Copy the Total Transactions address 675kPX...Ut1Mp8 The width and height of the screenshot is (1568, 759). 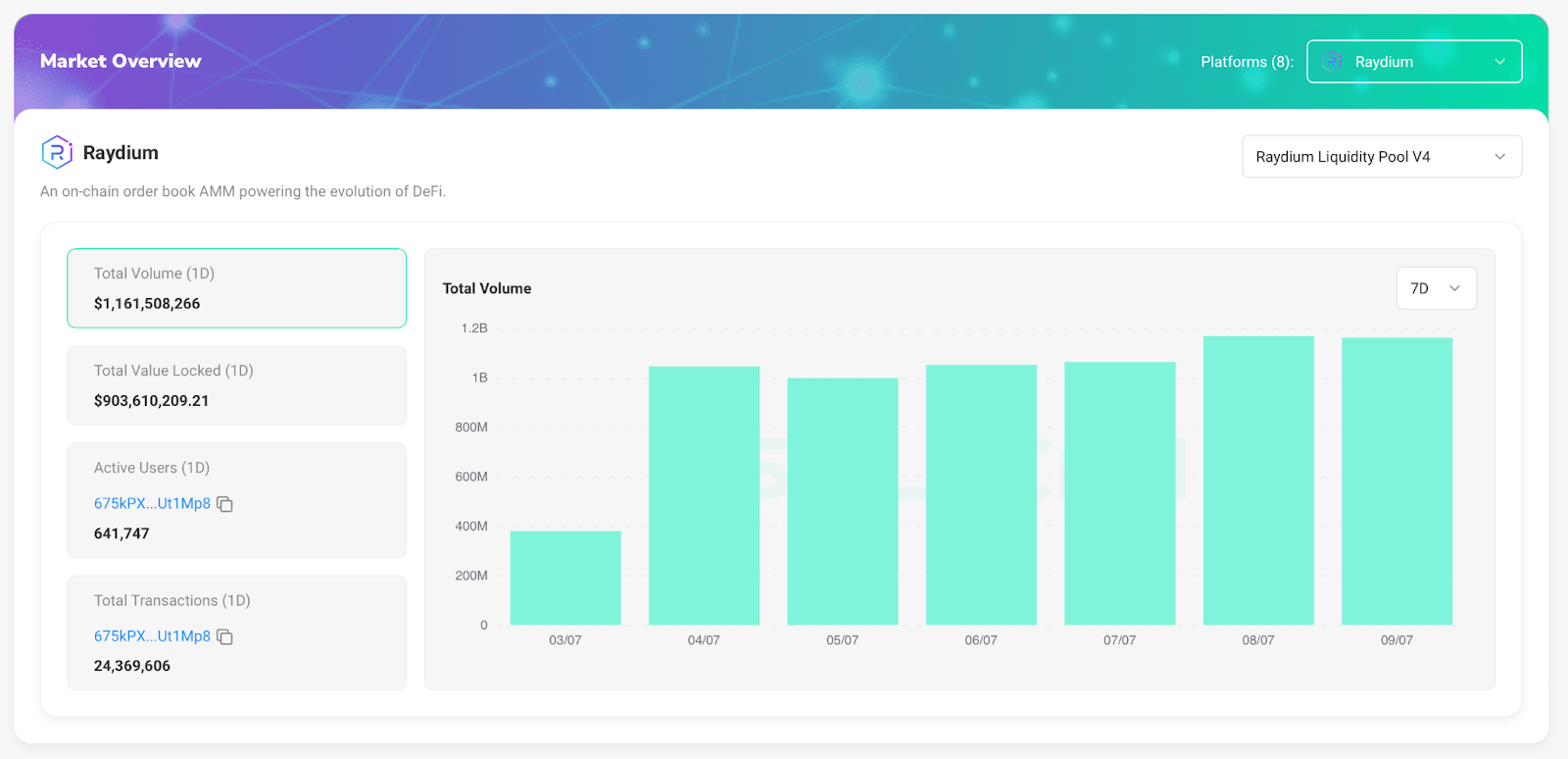(x=224, y=636)
